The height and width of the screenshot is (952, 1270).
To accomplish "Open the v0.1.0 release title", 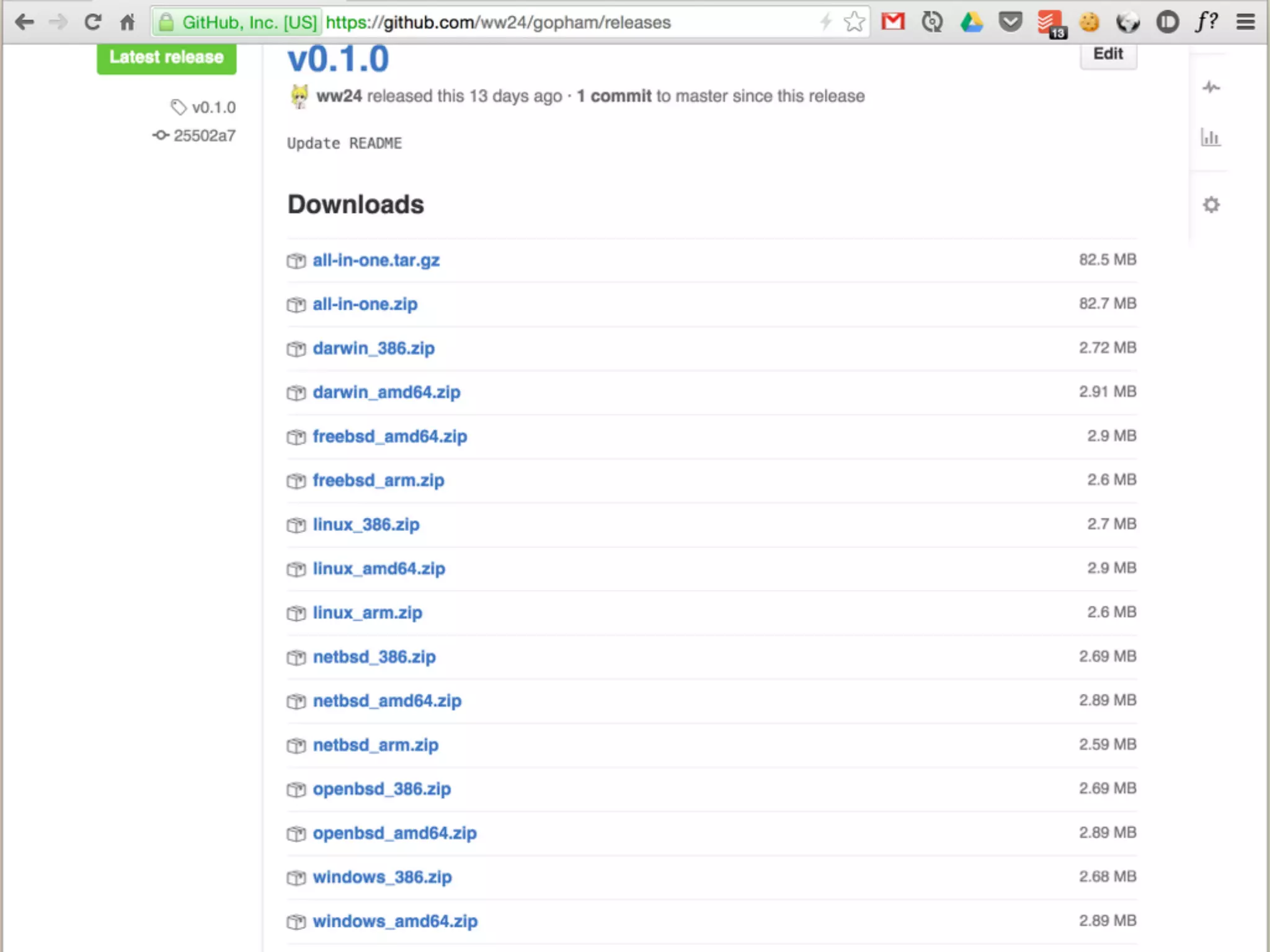I will [x=338, y=60].
